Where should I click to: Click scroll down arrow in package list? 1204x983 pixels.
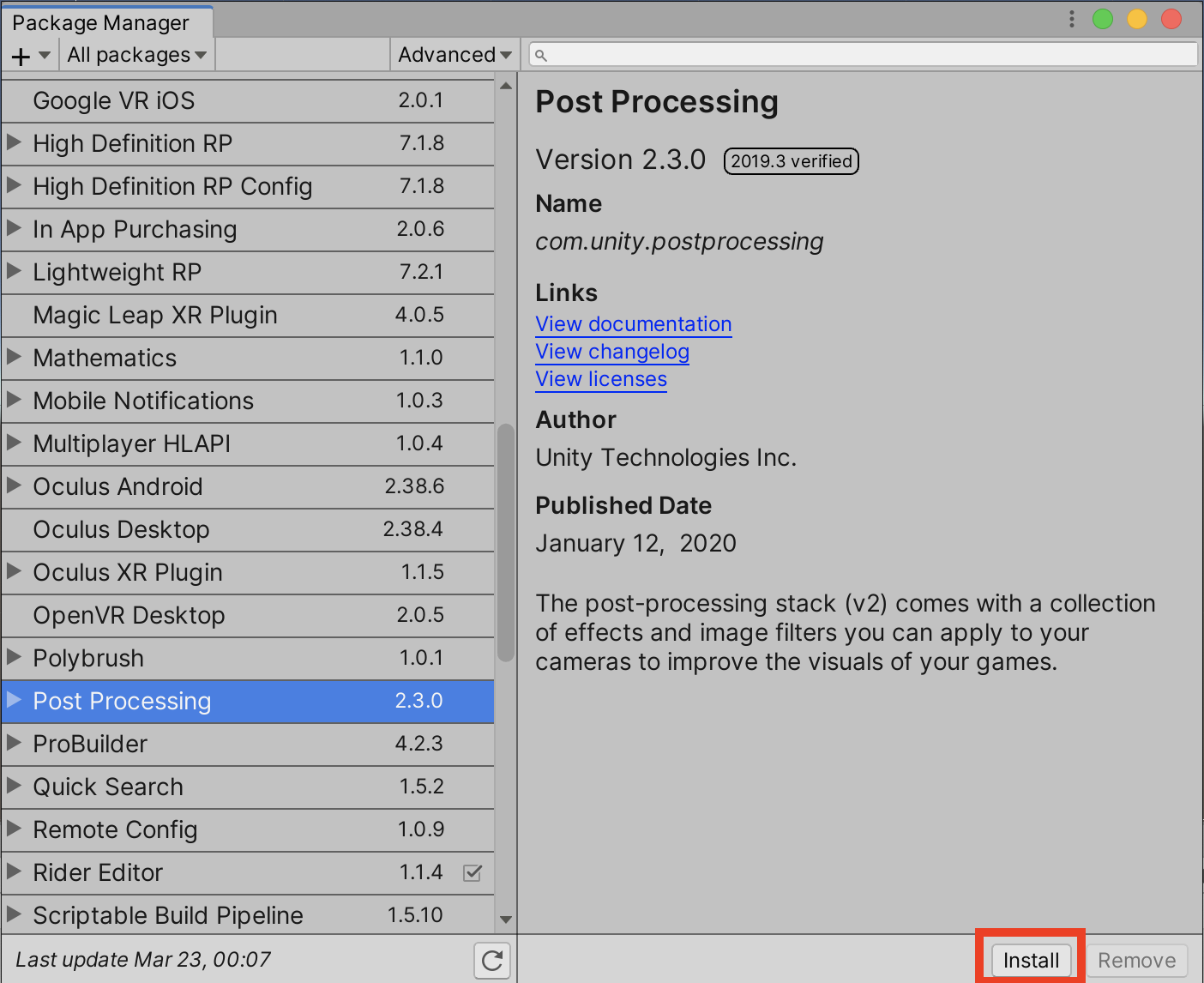pyautogui.click(x=506, y=919)
